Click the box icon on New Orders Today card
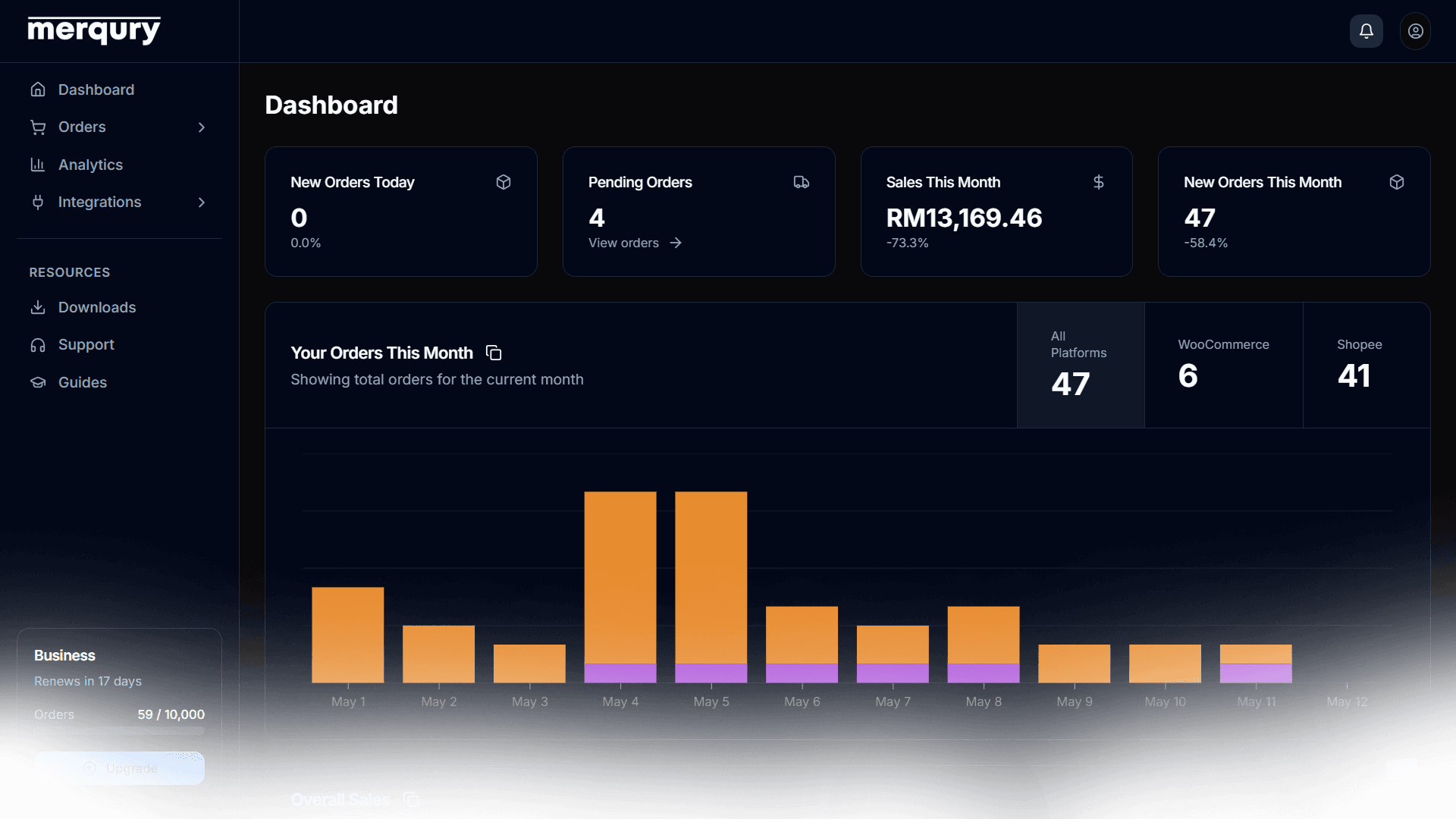 pyautogui.click(x=504, y=182)
